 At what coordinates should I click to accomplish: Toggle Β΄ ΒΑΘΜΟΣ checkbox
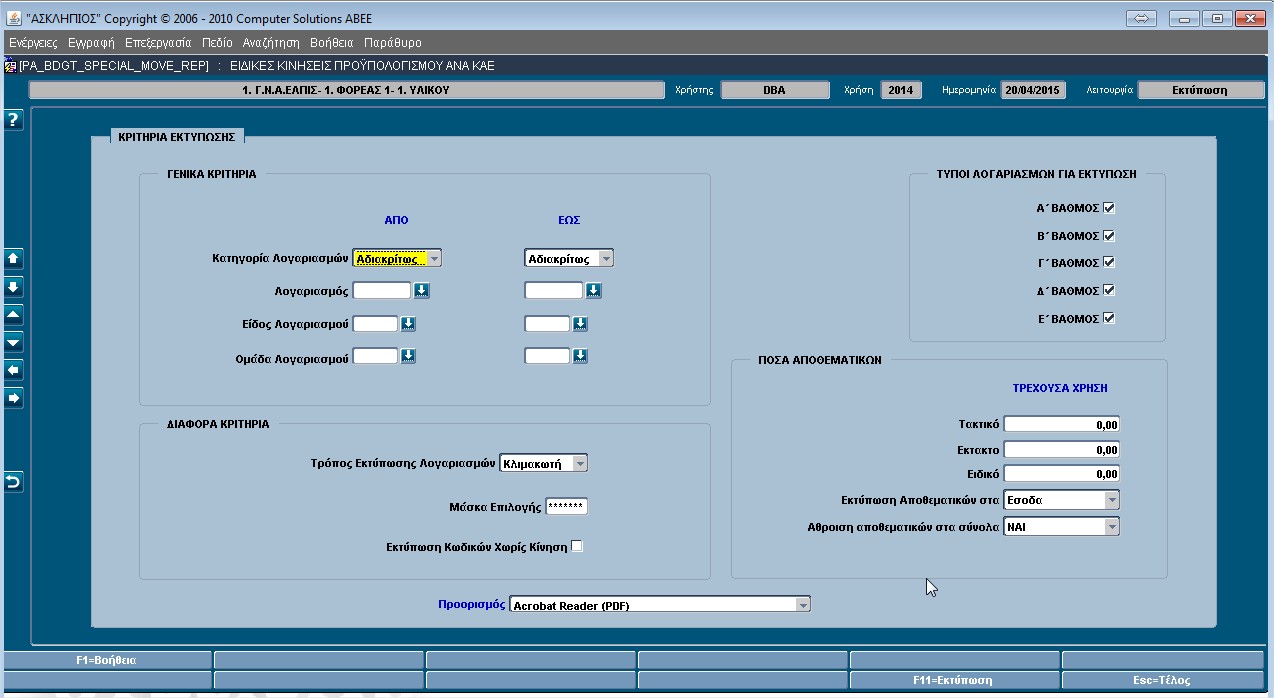pyautogui.click(x=1109, y=236)
